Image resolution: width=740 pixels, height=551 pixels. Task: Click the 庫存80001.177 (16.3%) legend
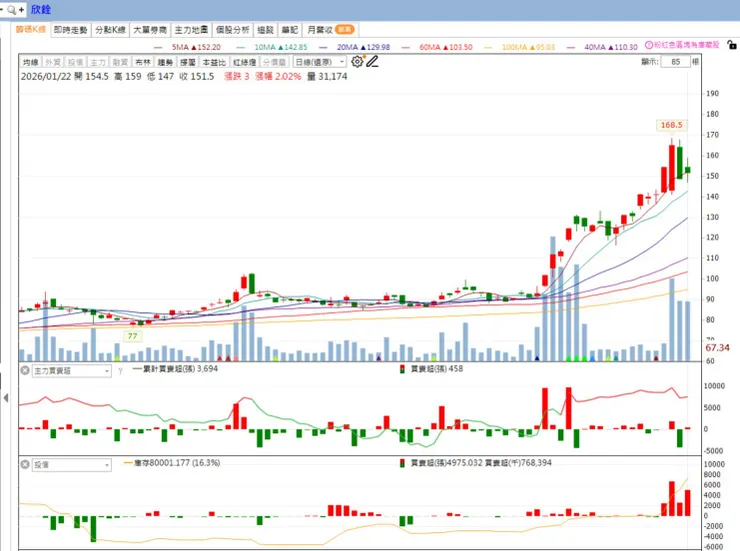coord(172,463)
